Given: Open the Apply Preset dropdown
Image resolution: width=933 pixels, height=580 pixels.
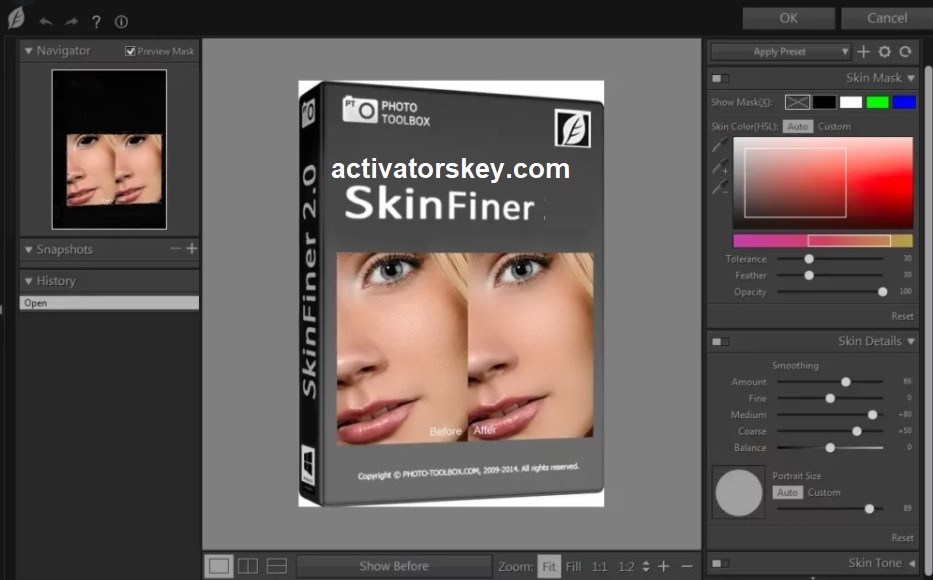Looking at the screenshot, I should (x=781, y=52).
